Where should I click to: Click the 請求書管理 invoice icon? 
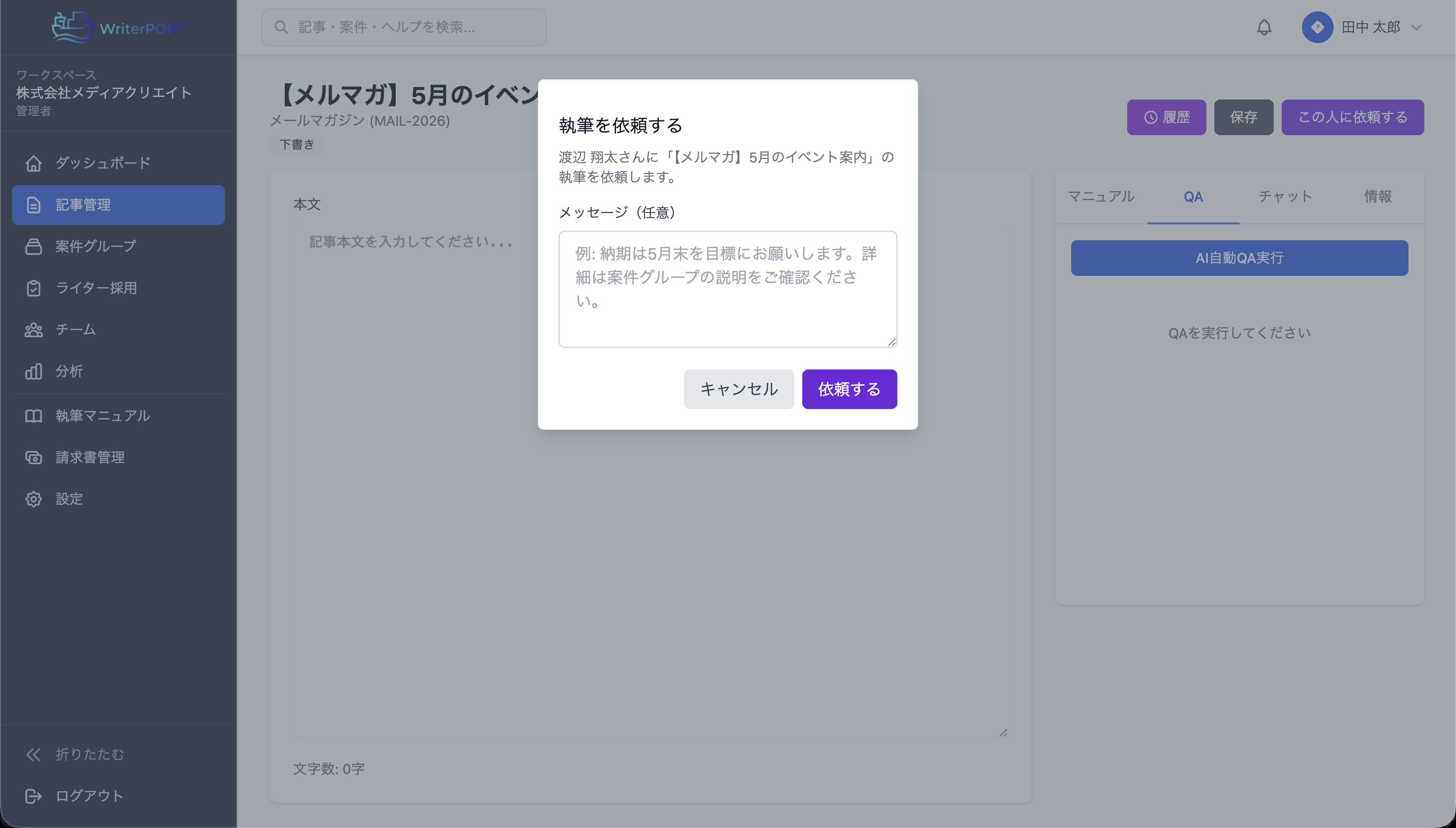34,457
